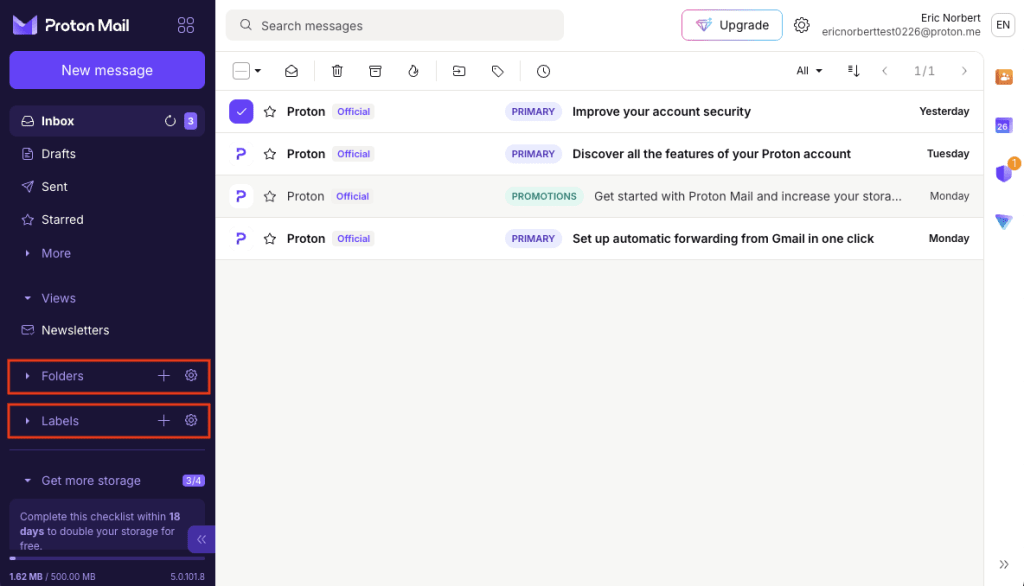Collapse the left sidebar with double chevron
1024x586 pixels.
pos(201,539)
